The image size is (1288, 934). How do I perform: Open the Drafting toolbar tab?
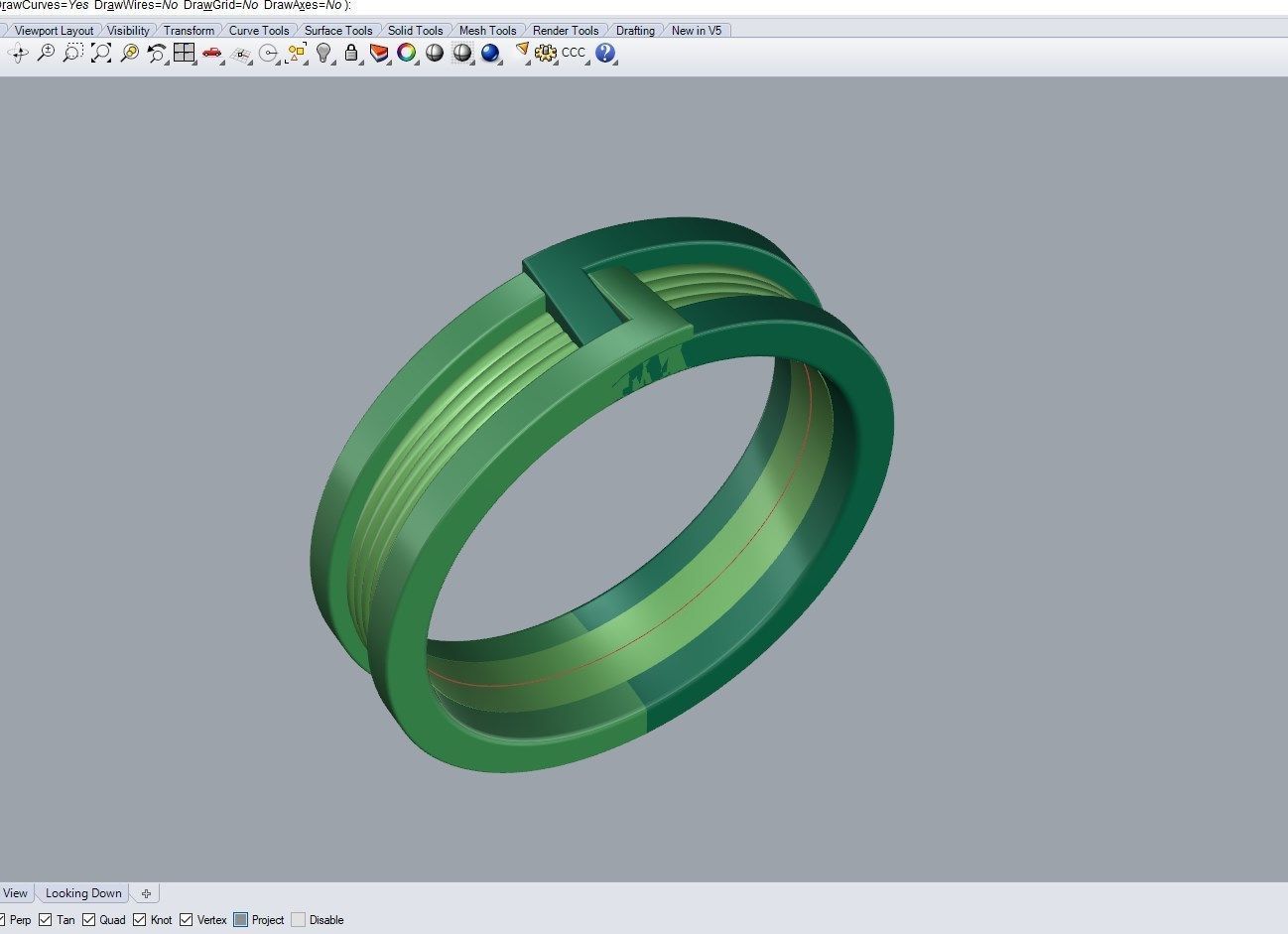pyautogui.click(x=635, y=31)
